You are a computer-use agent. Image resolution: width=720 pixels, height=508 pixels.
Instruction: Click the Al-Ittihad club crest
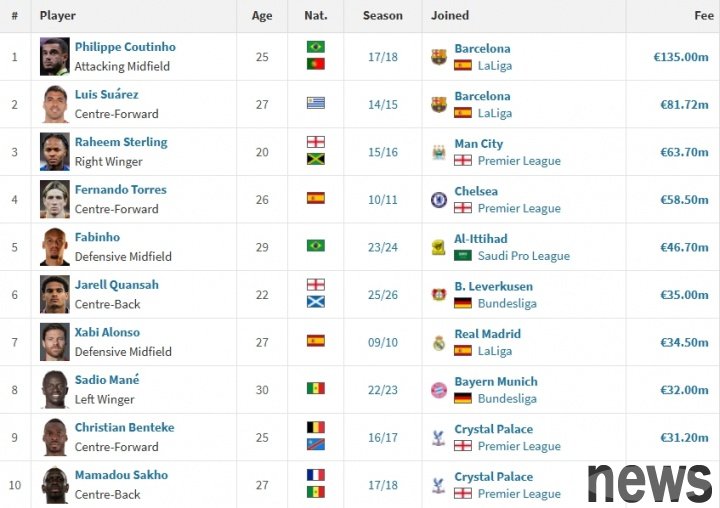click(439, 247)
